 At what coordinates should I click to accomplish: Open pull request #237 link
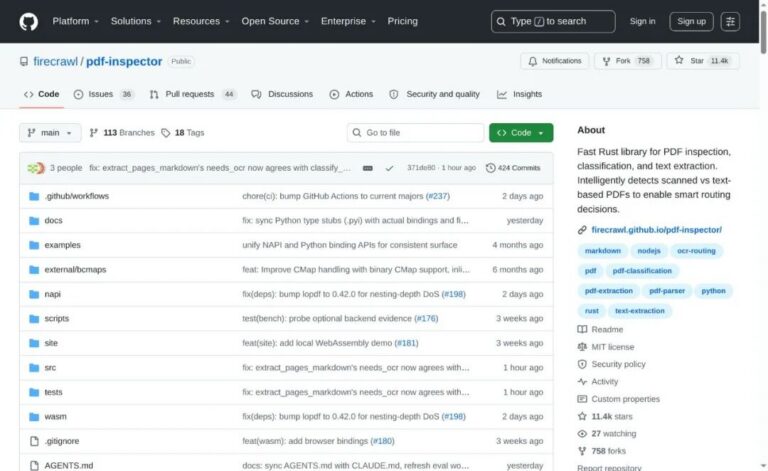tap(437, 196)
